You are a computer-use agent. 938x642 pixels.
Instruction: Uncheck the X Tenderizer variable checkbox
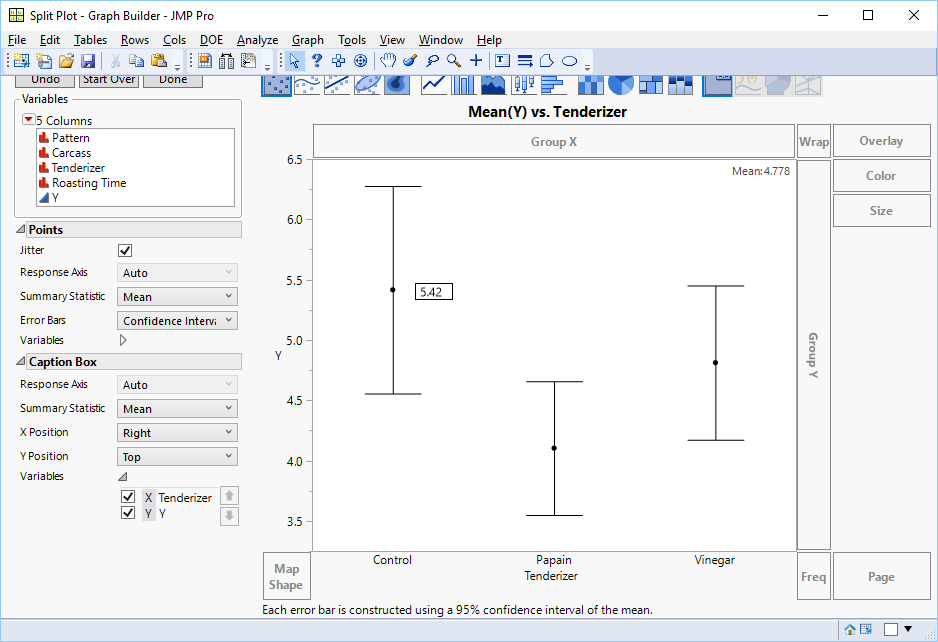[x=127, y=497]
